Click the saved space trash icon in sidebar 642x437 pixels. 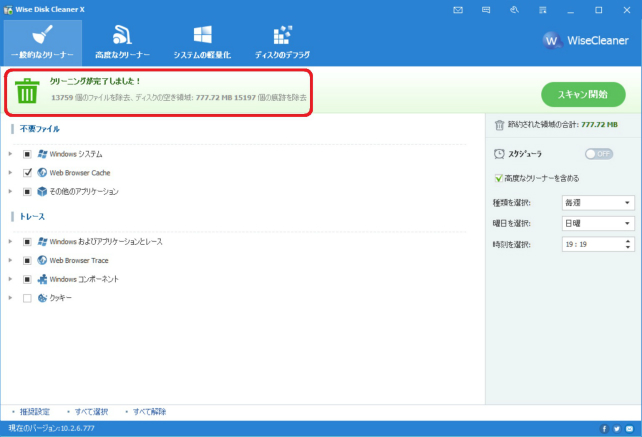(499, 125)
